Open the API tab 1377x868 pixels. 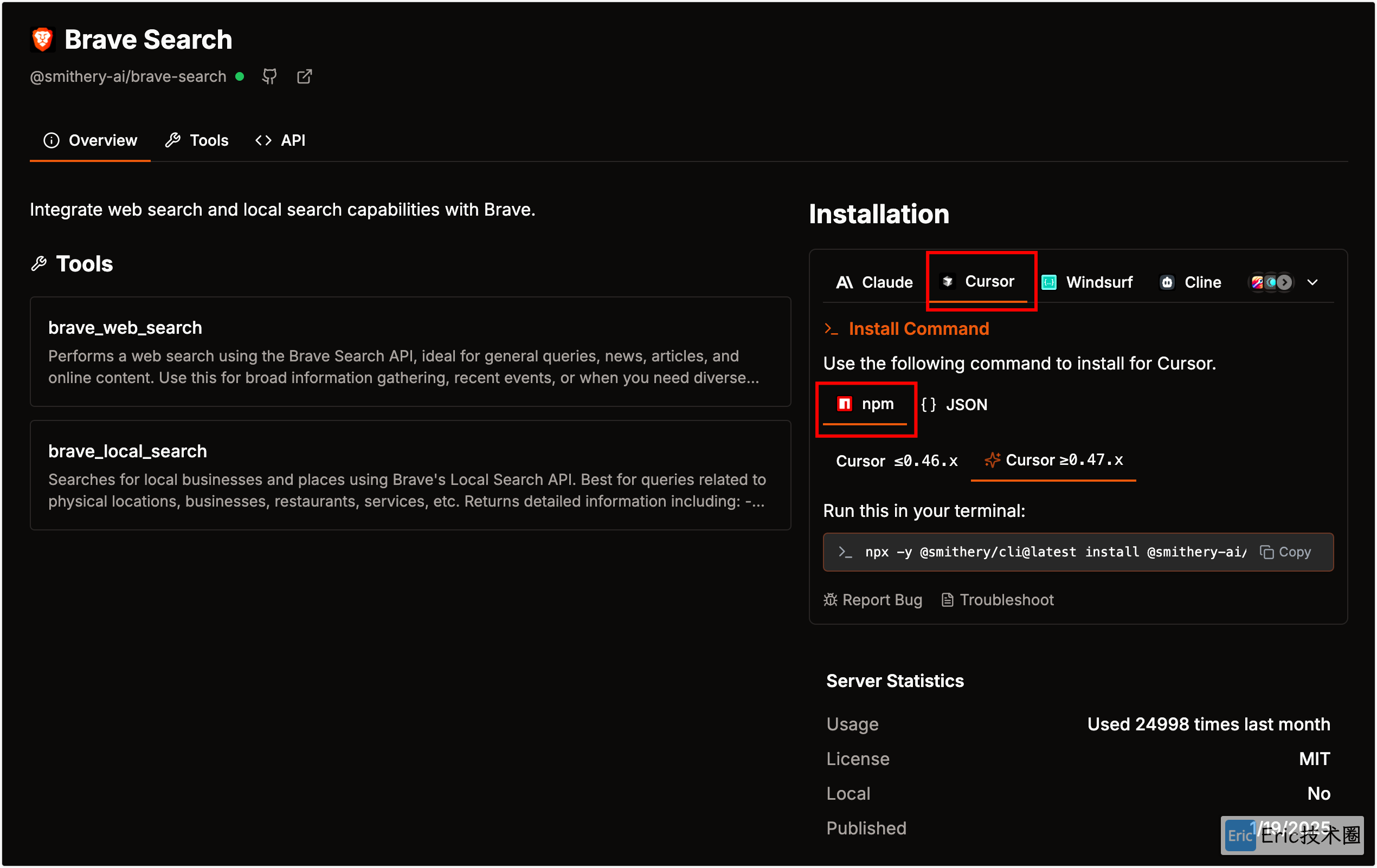280,140
